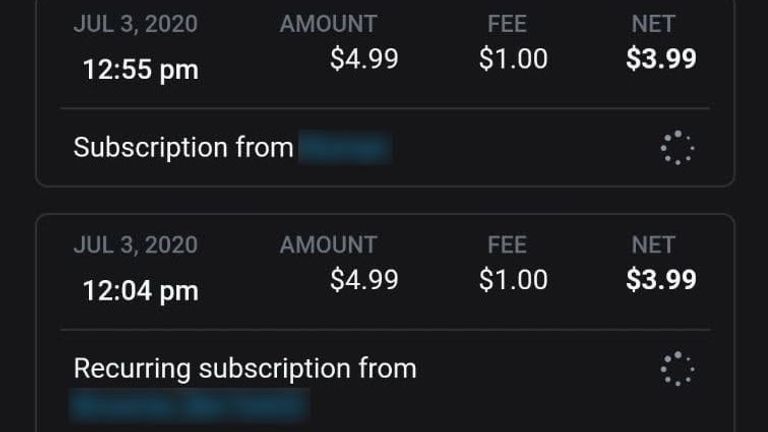768x432 pixels.
Task: Tap the 12:55 pm timestamp
Action: [x=141, y=70]
